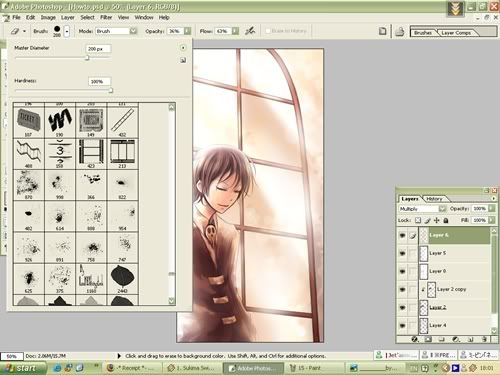The height and width of the screenshot is (375, 500).
Task: Open brush picker flyout menu round button
Action: click(x=183, y=48)
